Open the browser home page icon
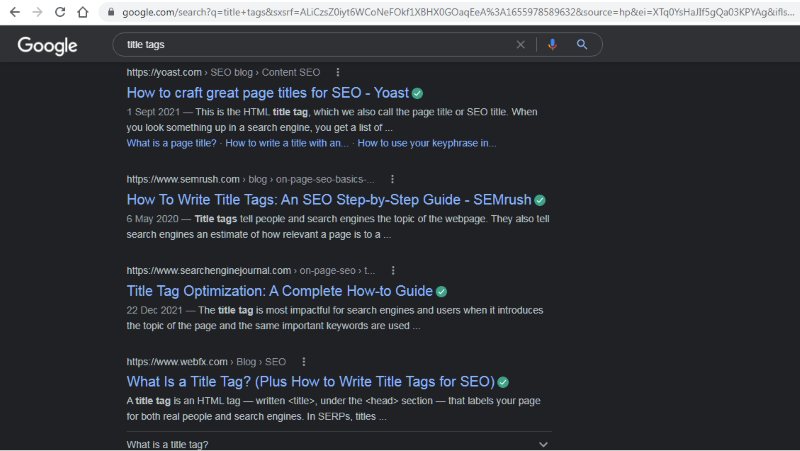The width and height of the screenshot is (800, 451). [83, 12]
